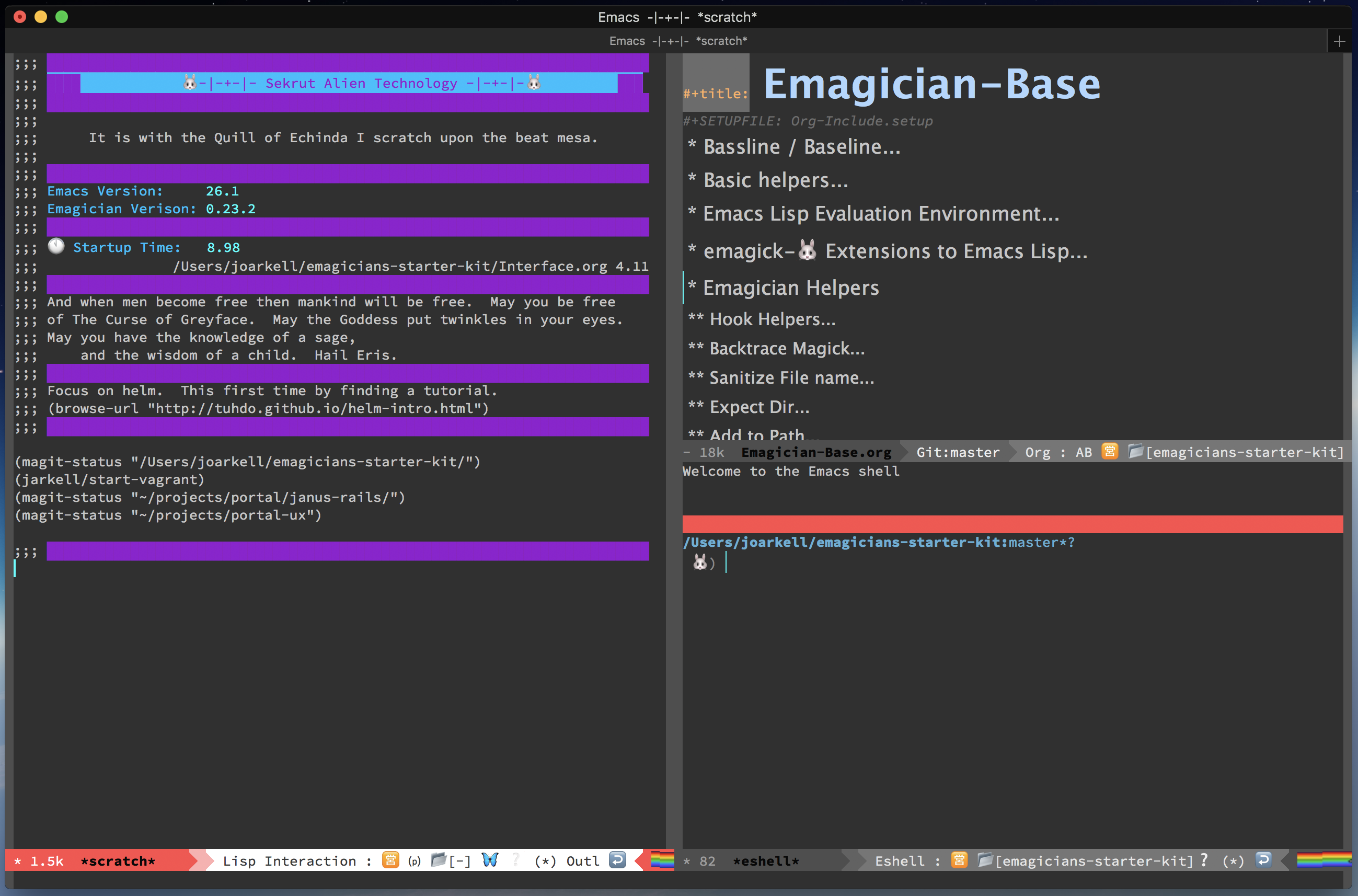The height and width of the screenshot is (896, 1358).
Task: Click the folder icon in eshell mode line
Action: 984,859
